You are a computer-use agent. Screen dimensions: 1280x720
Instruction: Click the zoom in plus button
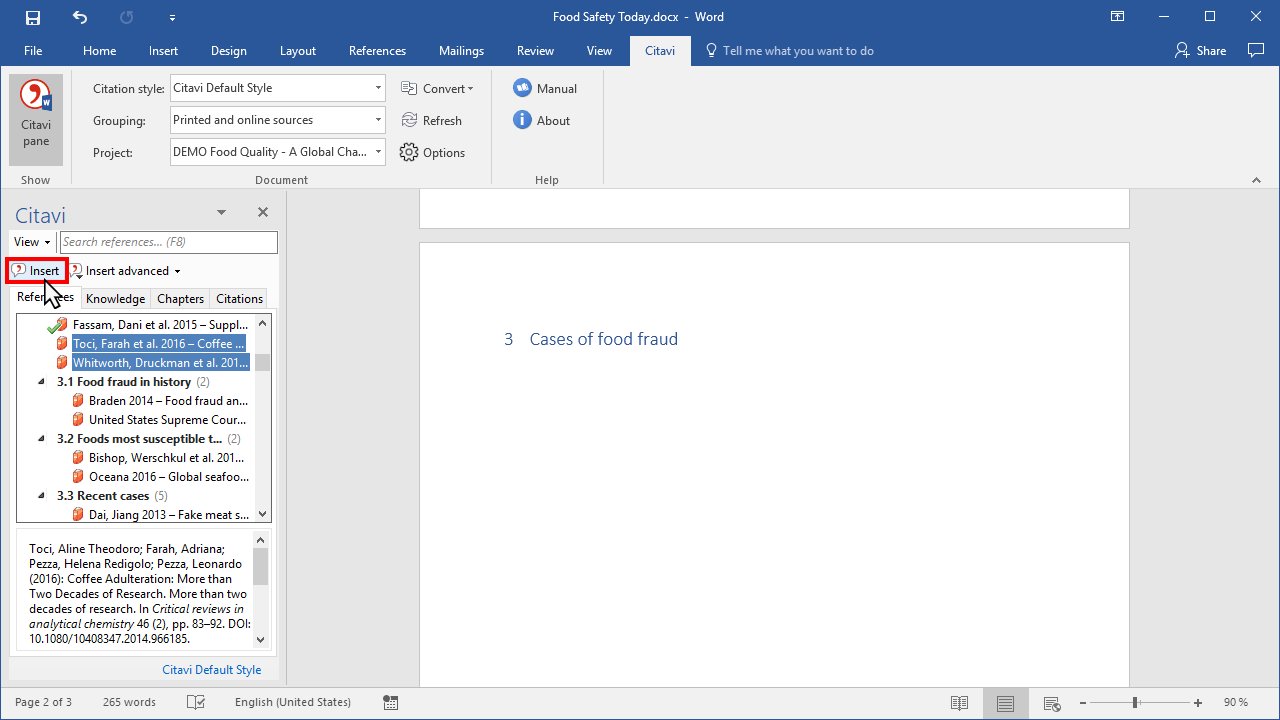click(x=1198, y=703)
